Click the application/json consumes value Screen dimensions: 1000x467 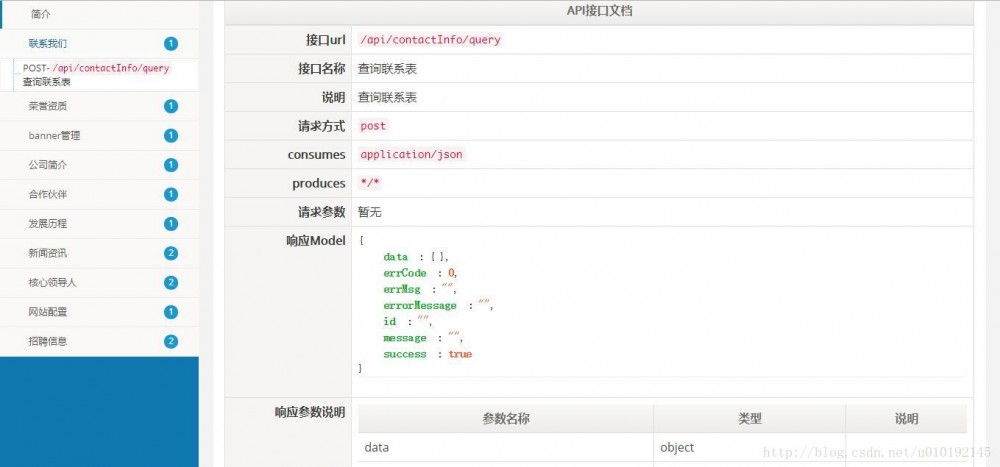pos(412,155)
